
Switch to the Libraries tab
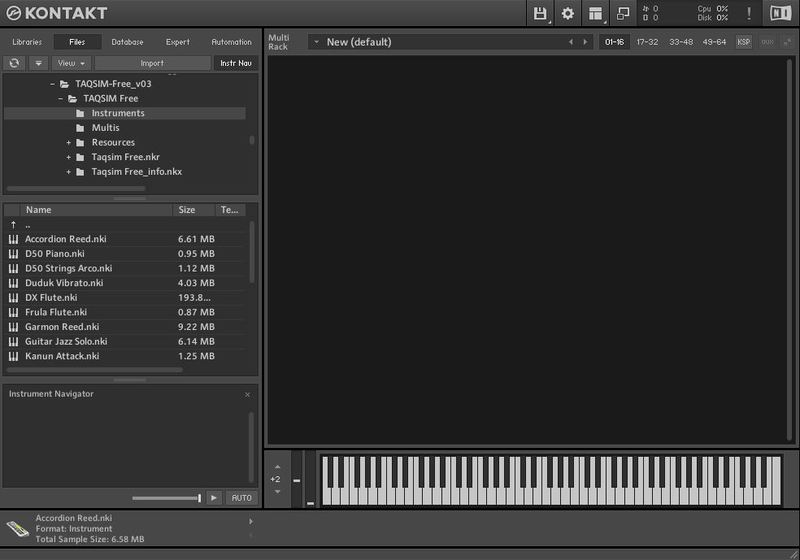click(x=27, y=42)
